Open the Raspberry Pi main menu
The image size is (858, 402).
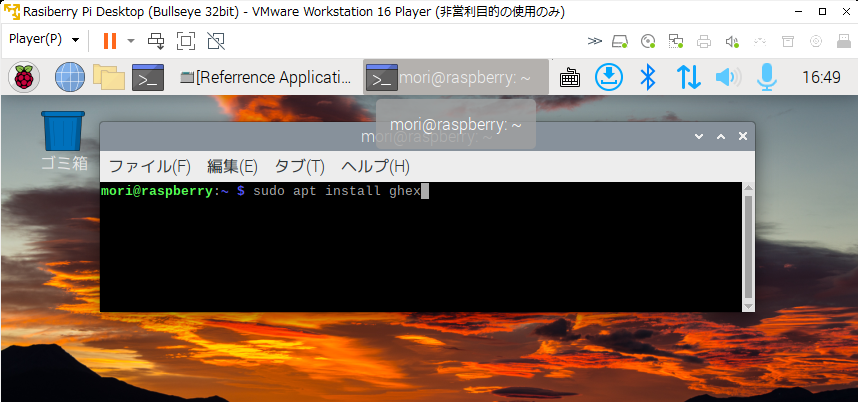(24, 77)
